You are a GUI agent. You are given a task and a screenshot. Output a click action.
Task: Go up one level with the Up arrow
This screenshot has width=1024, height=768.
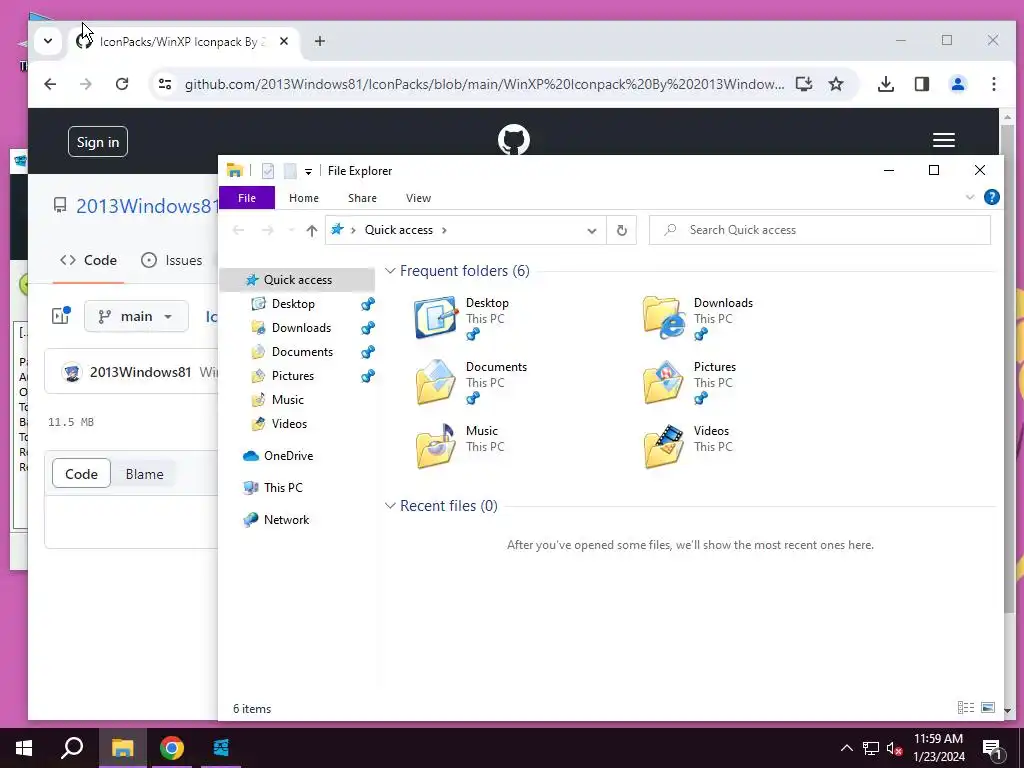(x=312, y=230)
